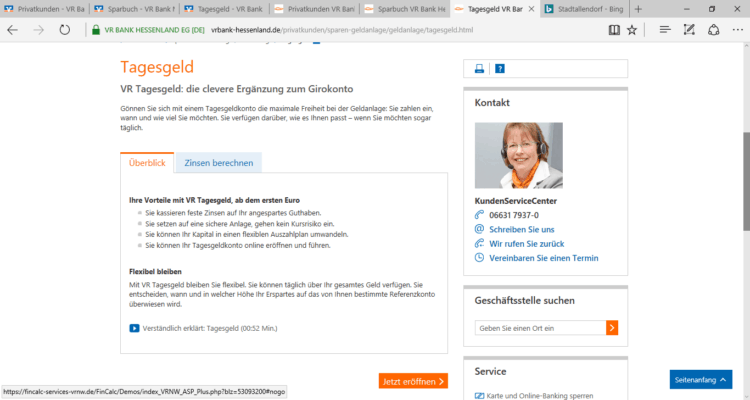Submit branch search with orange arrow
750x400 pixels.
tap(612, 327)
